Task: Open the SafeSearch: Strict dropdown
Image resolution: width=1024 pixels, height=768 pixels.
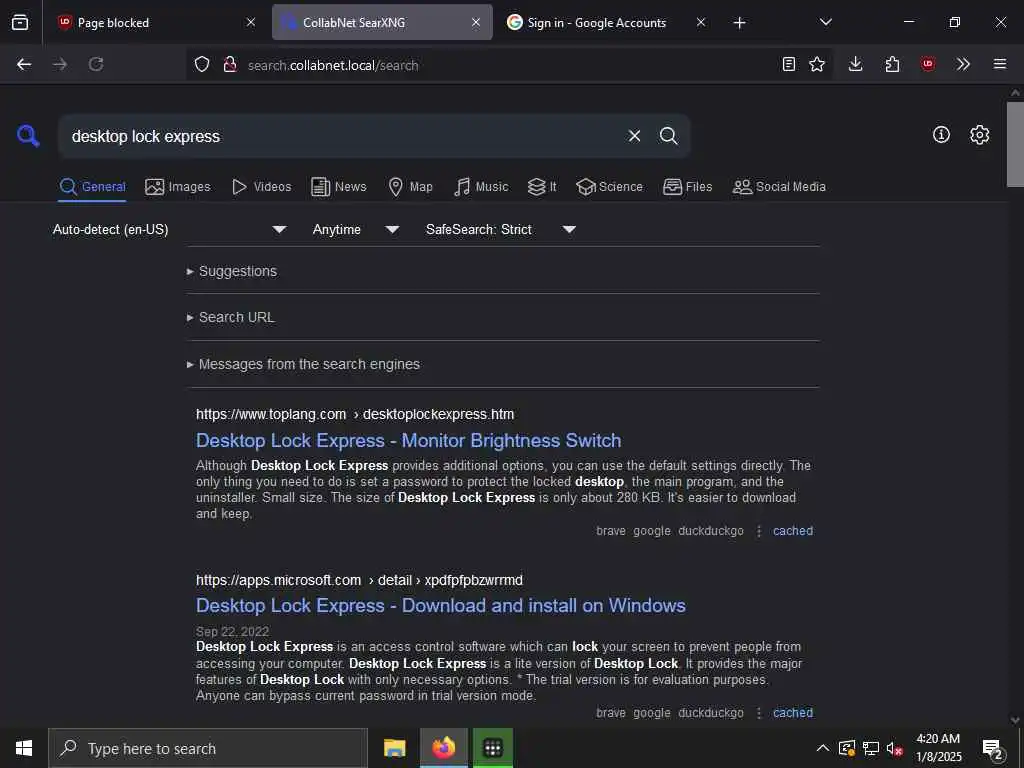Action: (x=500, y=229)
